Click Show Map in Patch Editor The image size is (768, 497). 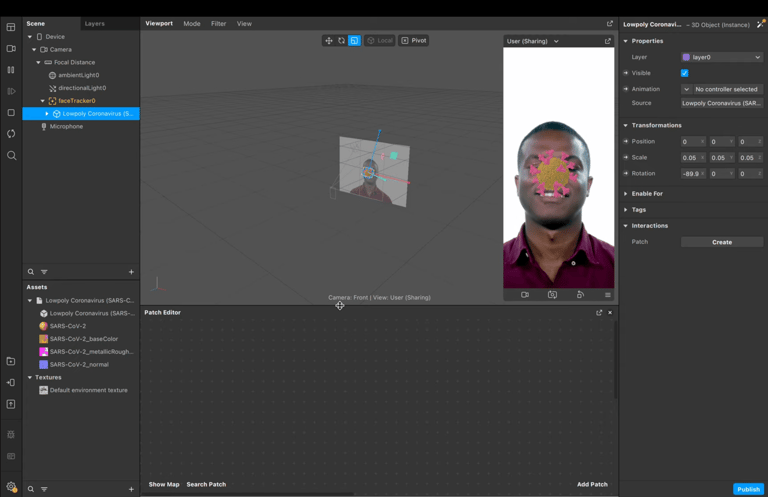click(164, 484)
